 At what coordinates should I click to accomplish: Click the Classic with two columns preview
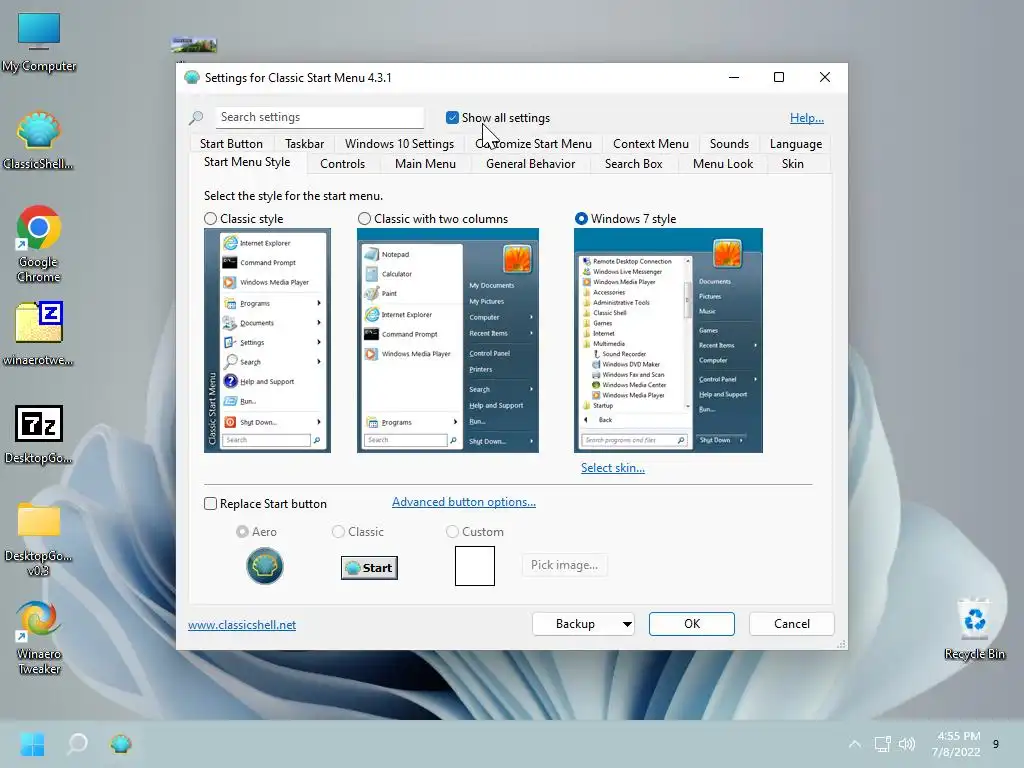[447, 340]
